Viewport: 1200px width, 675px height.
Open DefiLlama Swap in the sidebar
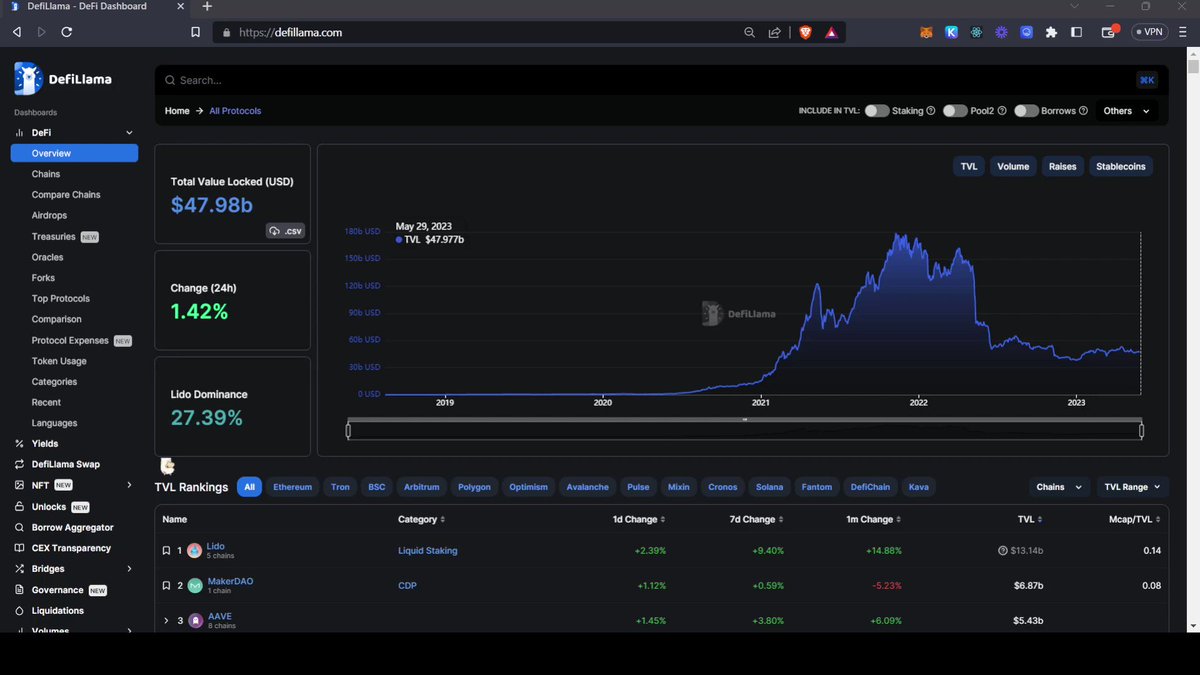[x=65, y=464]
